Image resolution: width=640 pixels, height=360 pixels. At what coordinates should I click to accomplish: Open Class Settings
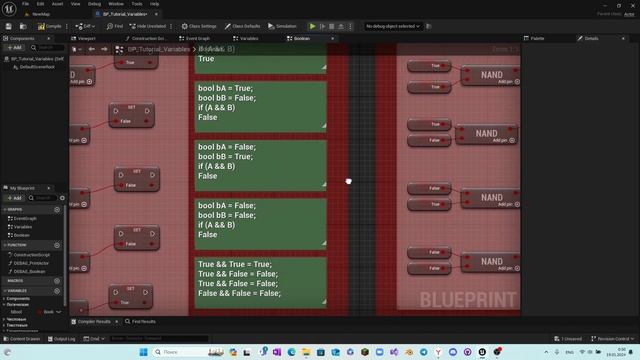199,26
